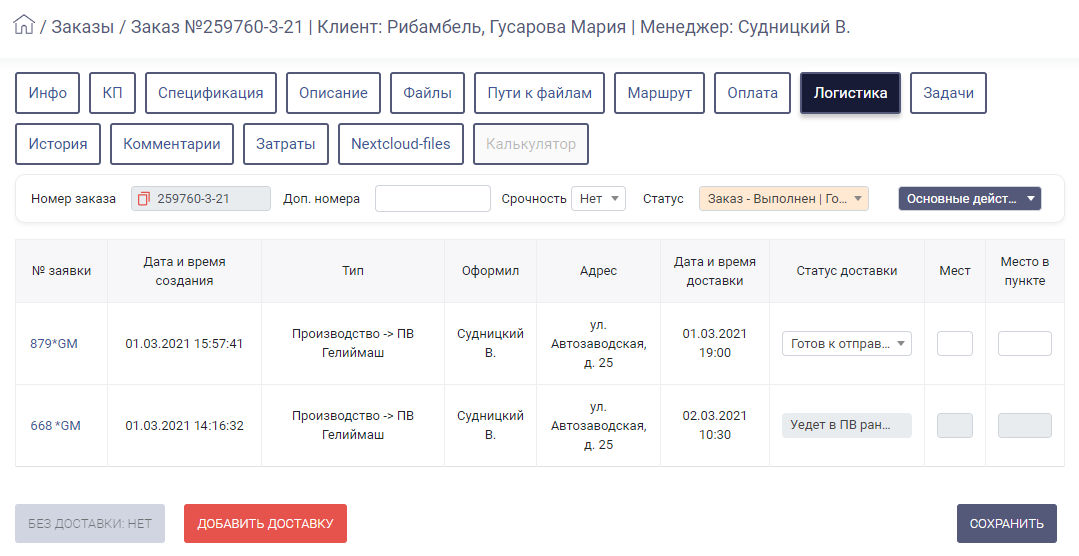Show the История tab
1079x556 pixels.
click(x=58, y=144)
